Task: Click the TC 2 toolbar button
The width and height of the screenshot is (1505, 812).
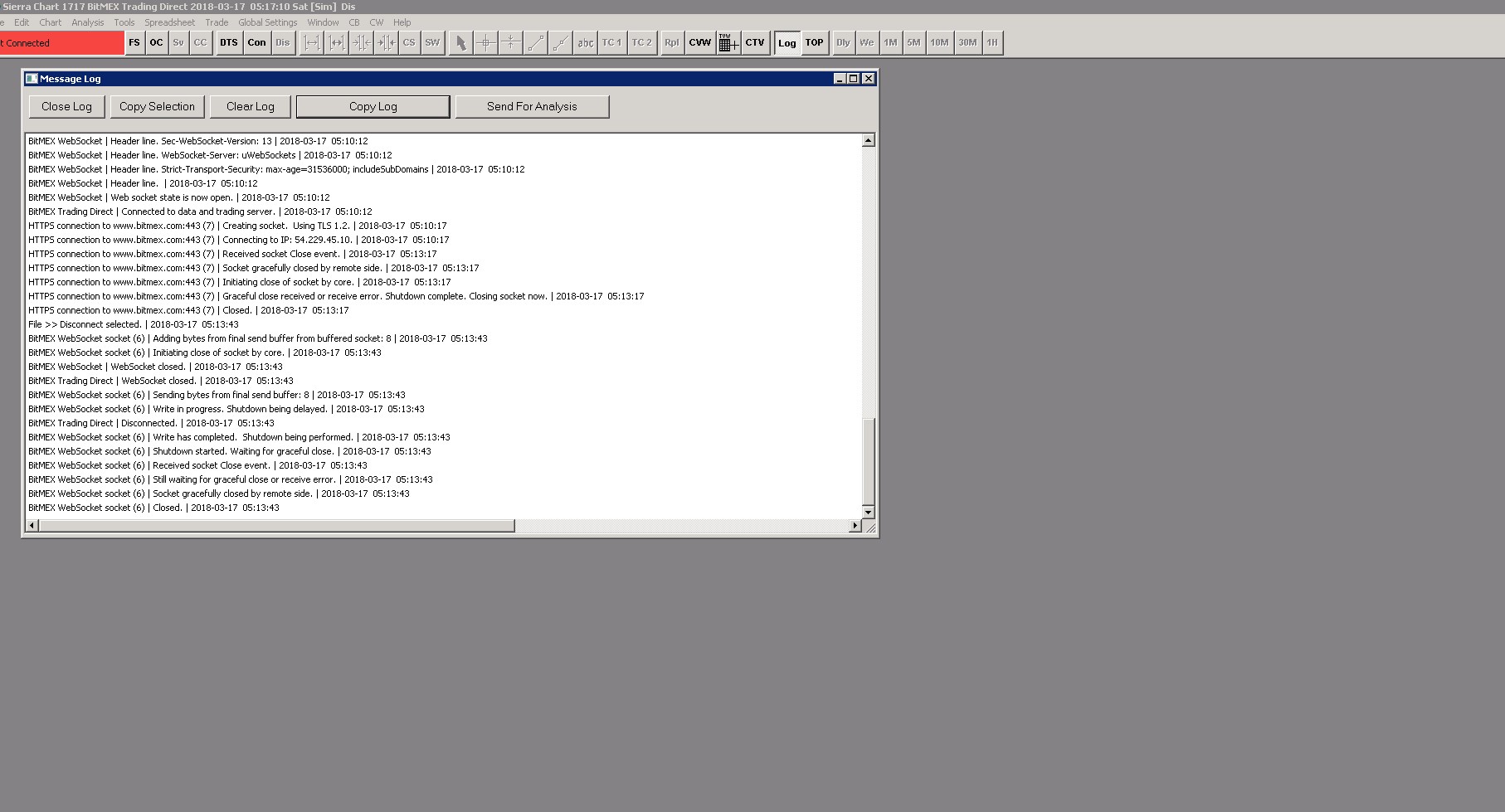Action: coord(641,43)
